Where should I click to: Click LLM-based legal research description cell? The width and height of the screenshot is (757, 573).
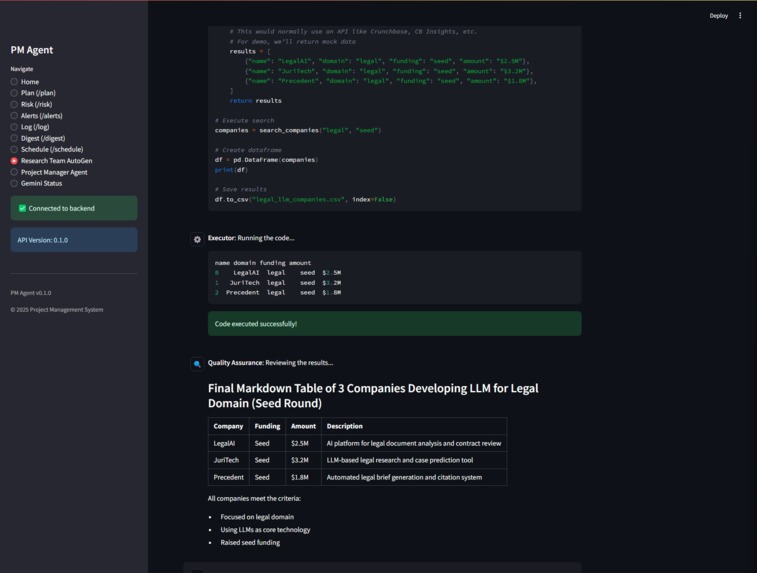click(x=414, y=460)
